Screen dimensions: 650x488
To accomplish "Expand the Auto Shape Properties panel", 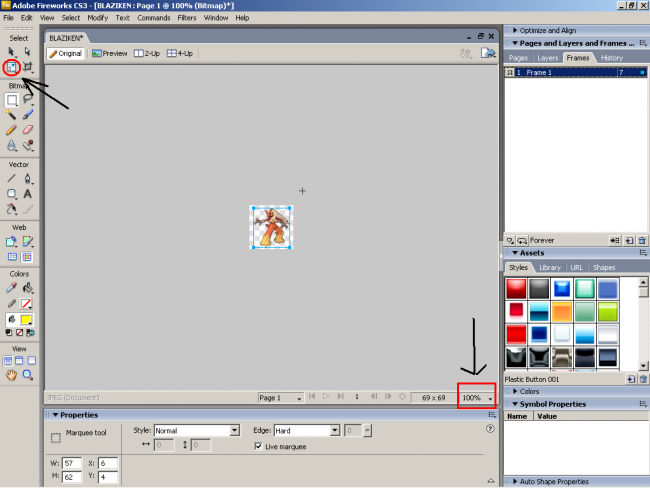I will click(x=515, y=481).
